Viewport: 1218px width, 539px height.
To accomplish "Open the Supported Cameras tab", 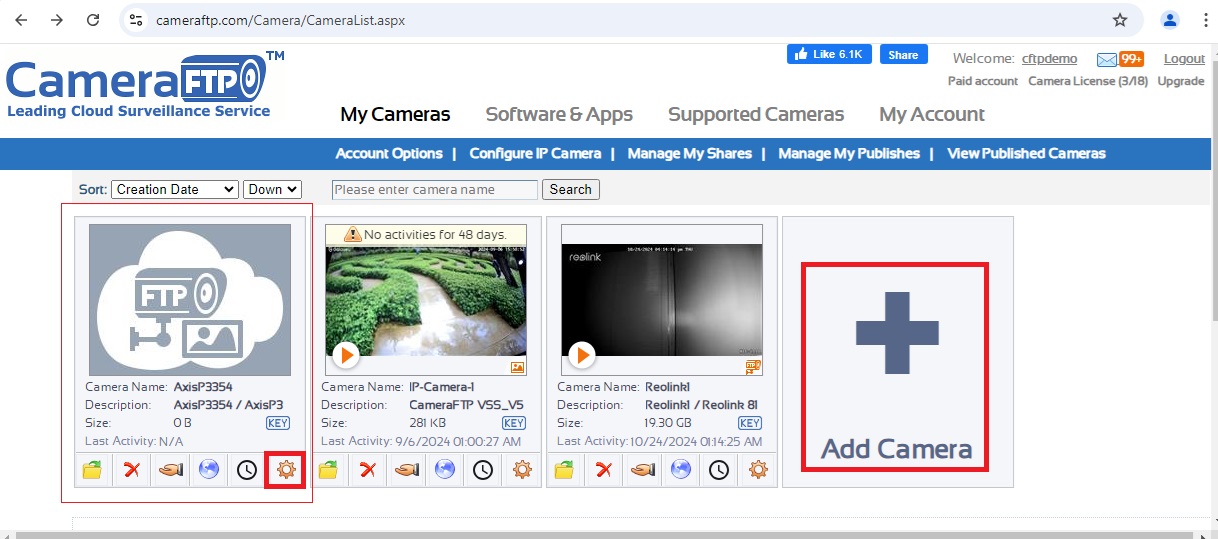I will [x=756, y=114].
